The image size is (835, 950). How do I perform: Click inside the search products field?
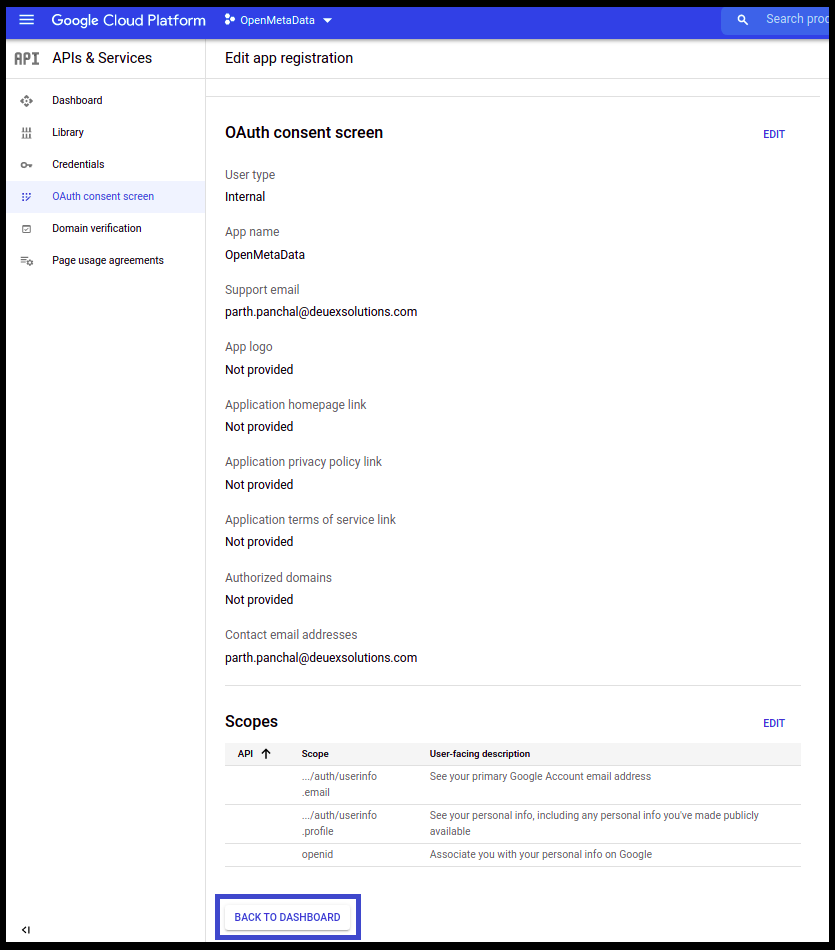point(790,19)
